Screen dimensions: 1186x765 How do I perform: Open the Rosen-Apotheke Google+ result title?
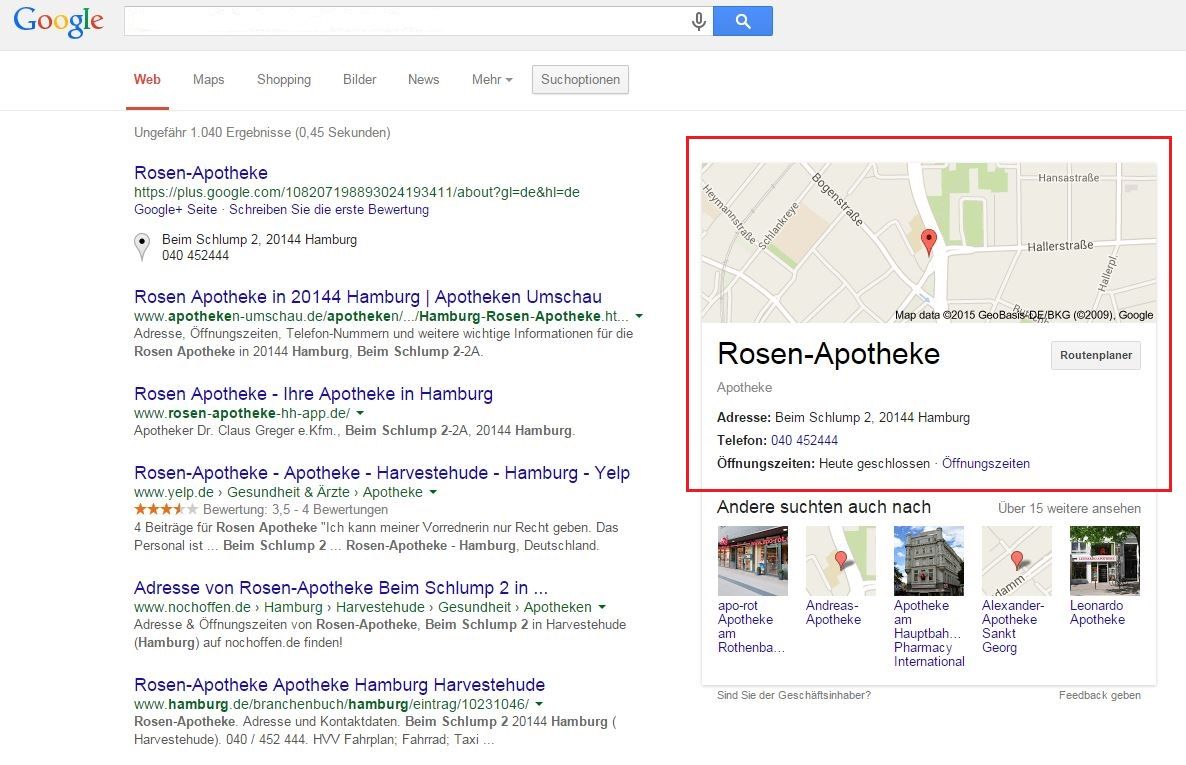point(200,173)
